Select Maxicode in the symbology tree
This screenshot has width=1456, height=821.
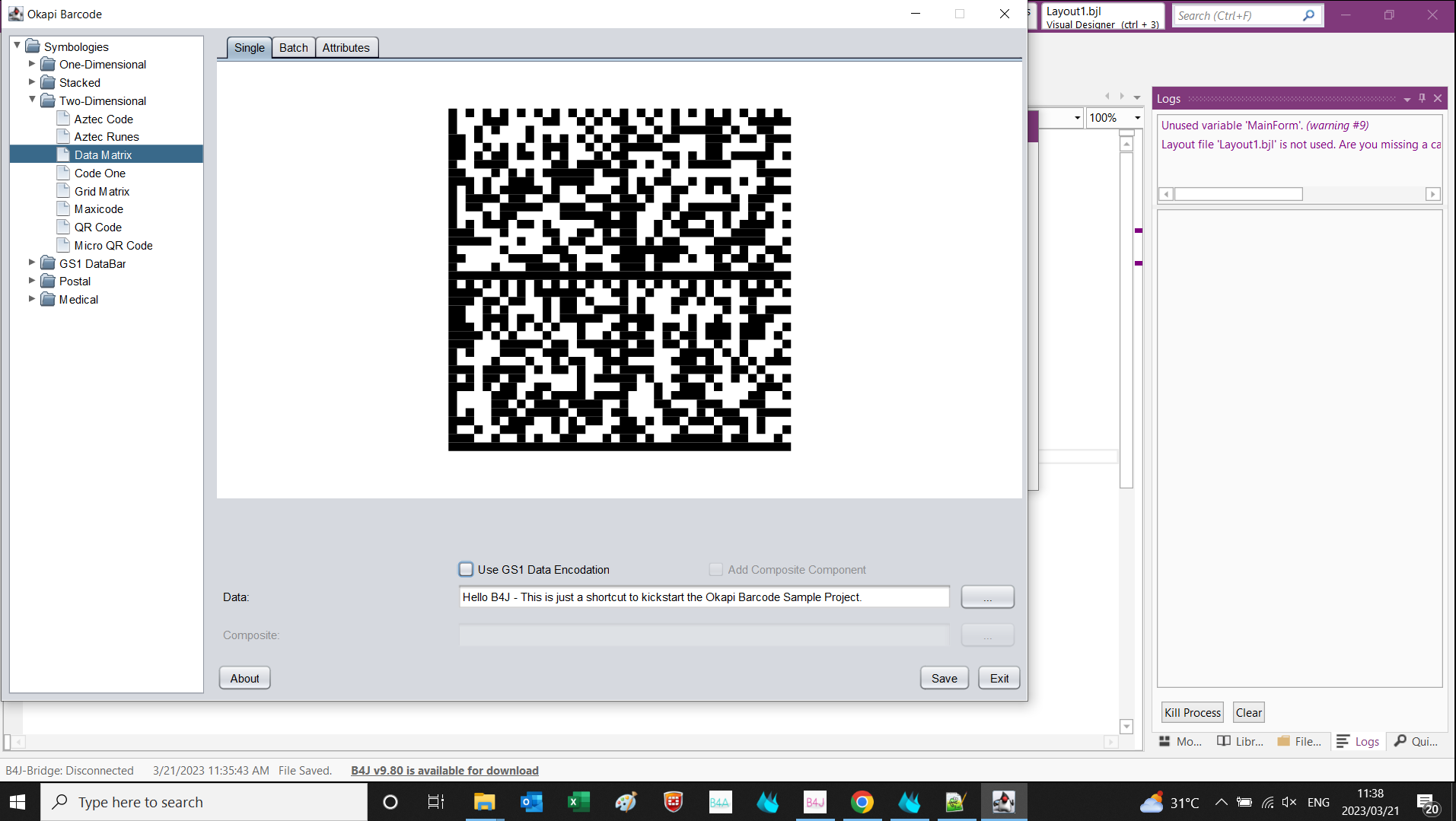(x=98, y=209)
